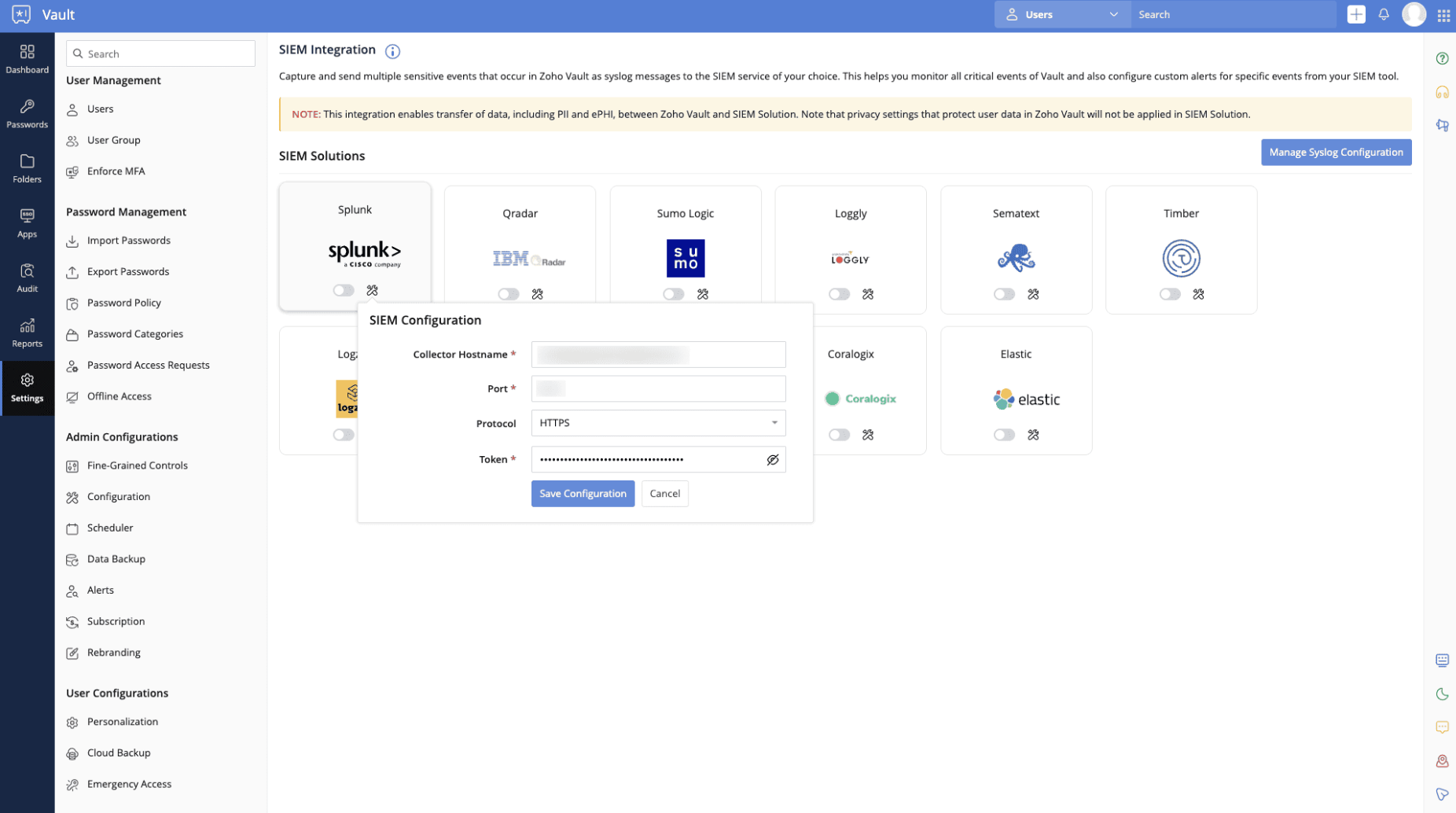Screen dimensions: 1456x813
Task: Toggle night mode moon icon on right rail
Action: (x=1442, y=694)
